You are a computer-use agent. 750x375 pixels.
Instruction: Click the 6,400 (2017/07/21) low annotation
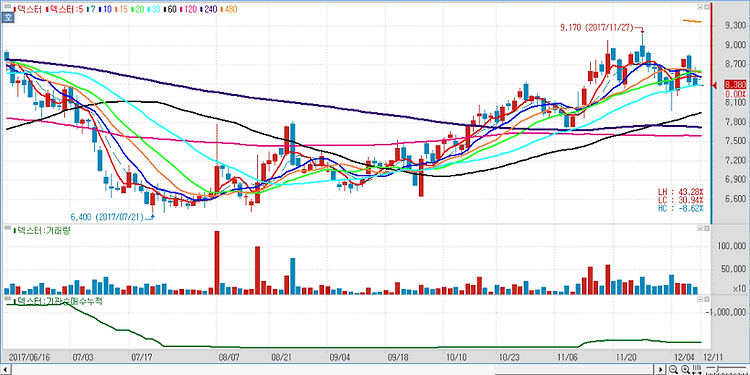(107, 216)
